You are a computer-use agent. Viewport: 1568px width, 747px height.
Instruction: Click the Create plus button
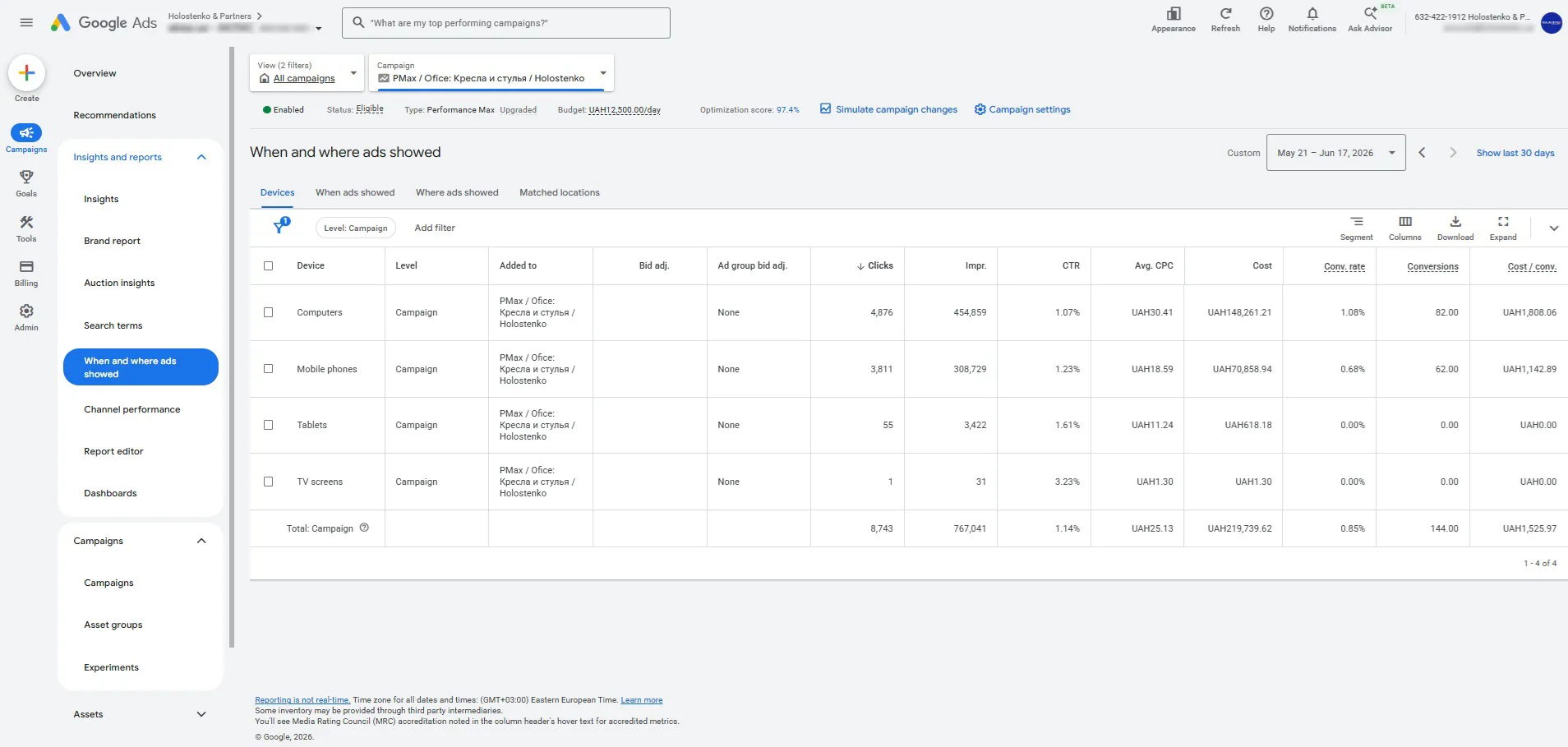(26, 73)
